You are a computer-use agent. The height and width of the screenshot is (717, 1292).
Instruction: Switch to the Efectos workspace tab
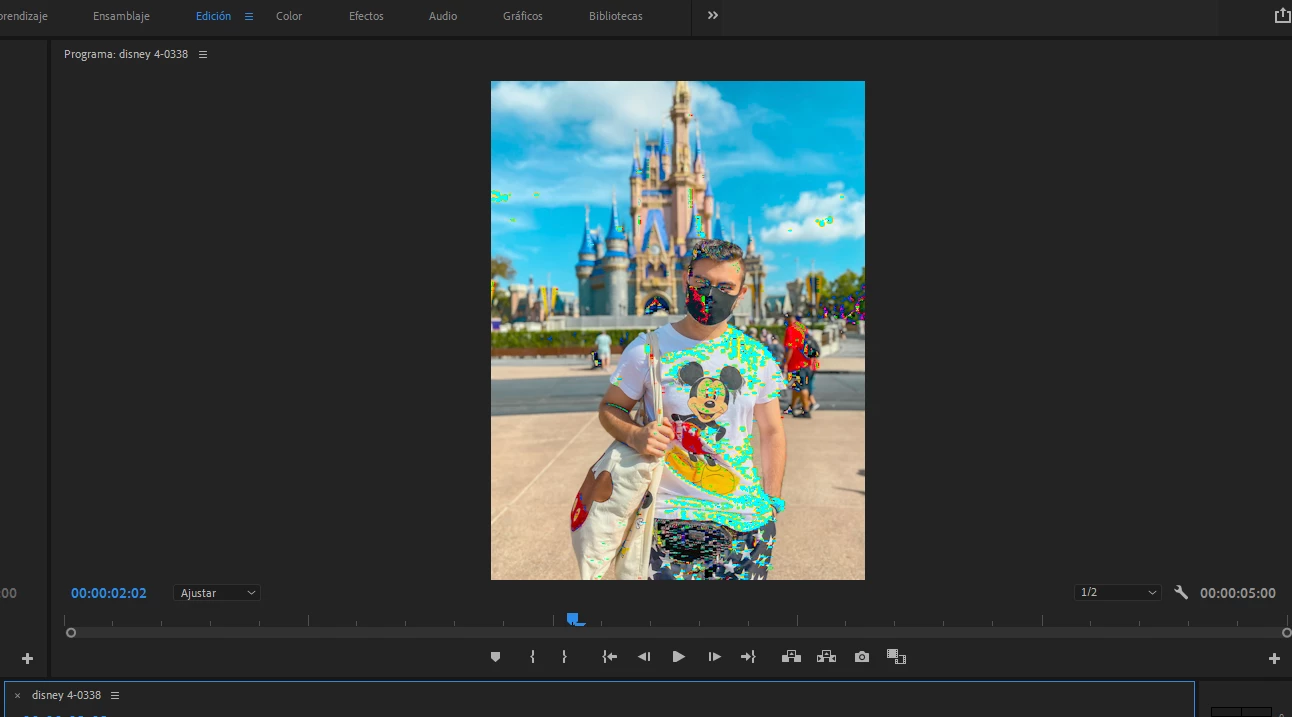[x=366, y=16]
